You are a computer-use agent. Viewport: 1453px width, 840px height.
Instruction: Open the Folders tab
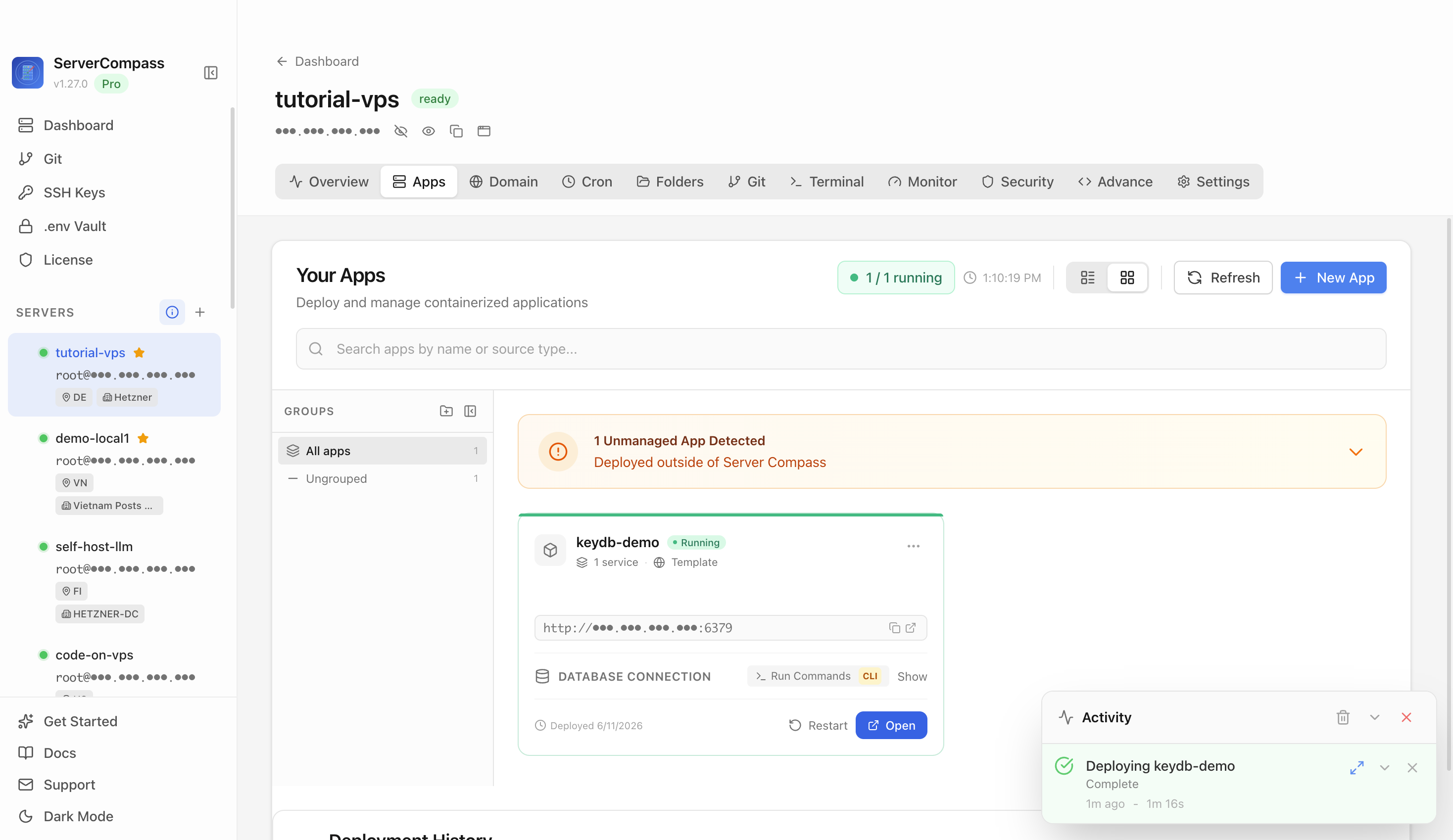(670, 182)
